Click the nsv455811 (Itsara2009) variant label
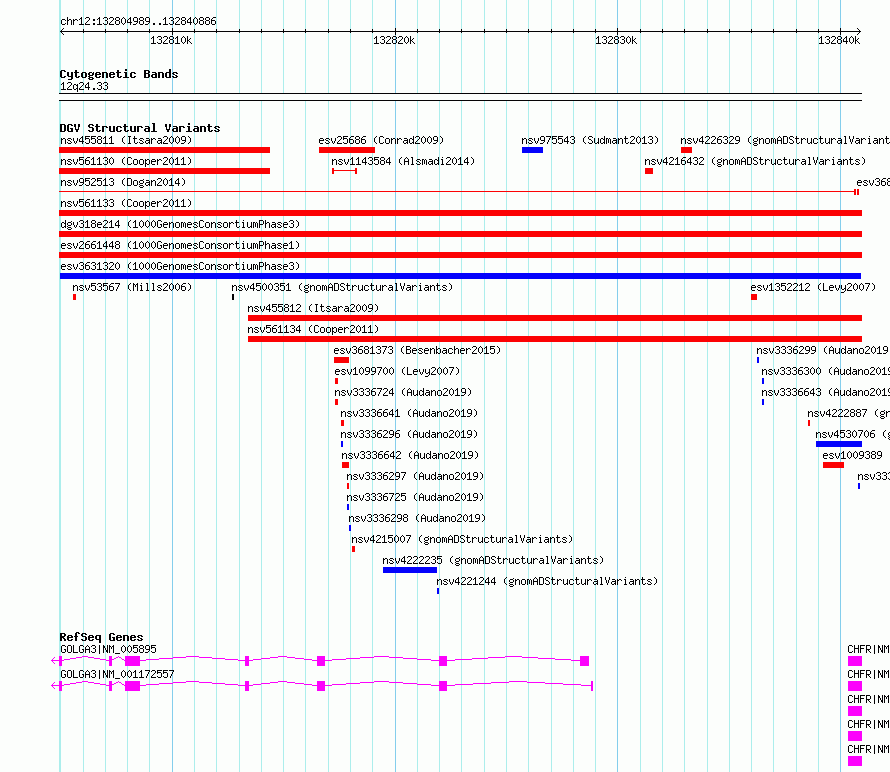This screenshot has width=890, height=772. click(126, 140)
